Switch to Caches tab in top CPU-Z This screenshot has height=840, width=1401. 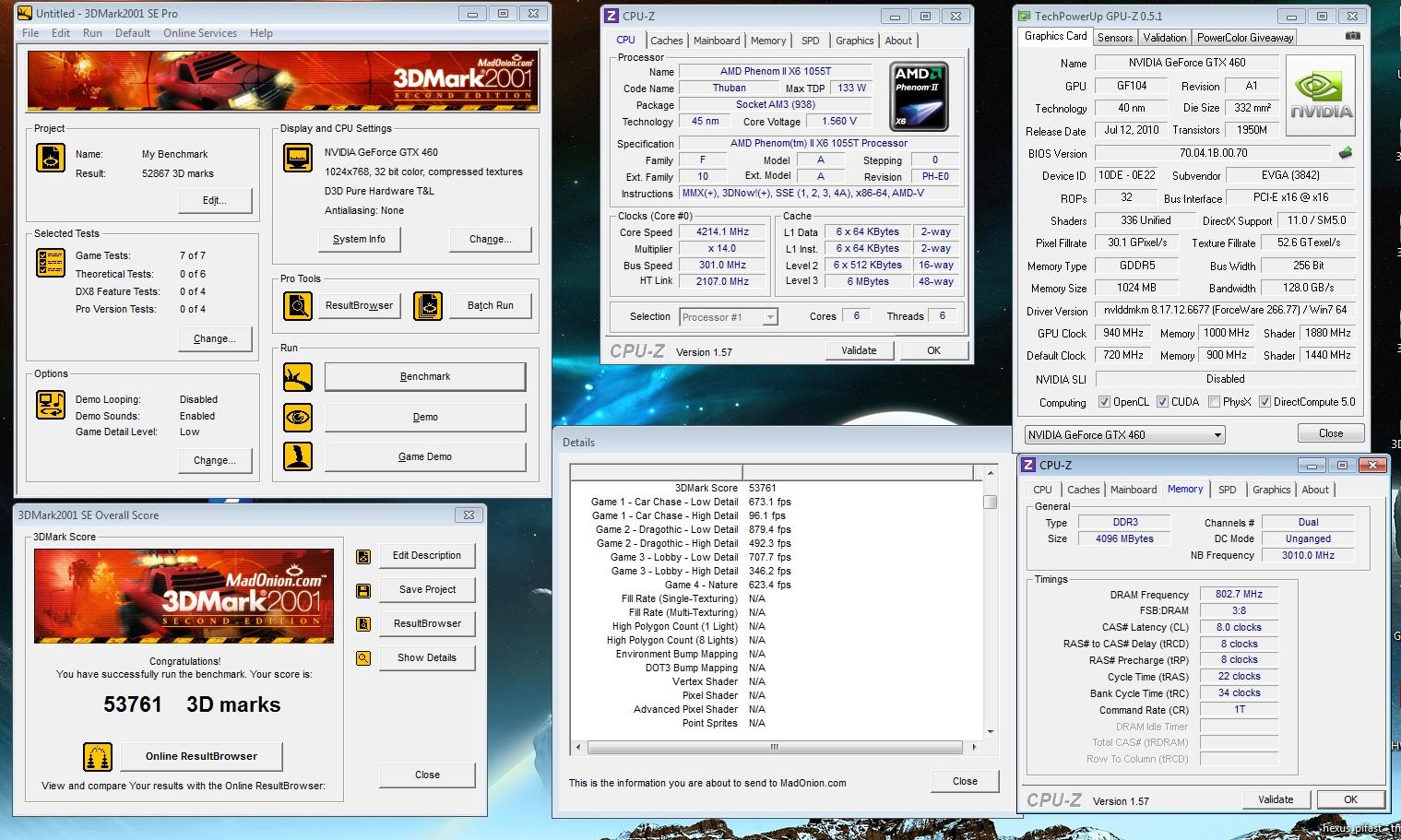(x=666, y=41)
